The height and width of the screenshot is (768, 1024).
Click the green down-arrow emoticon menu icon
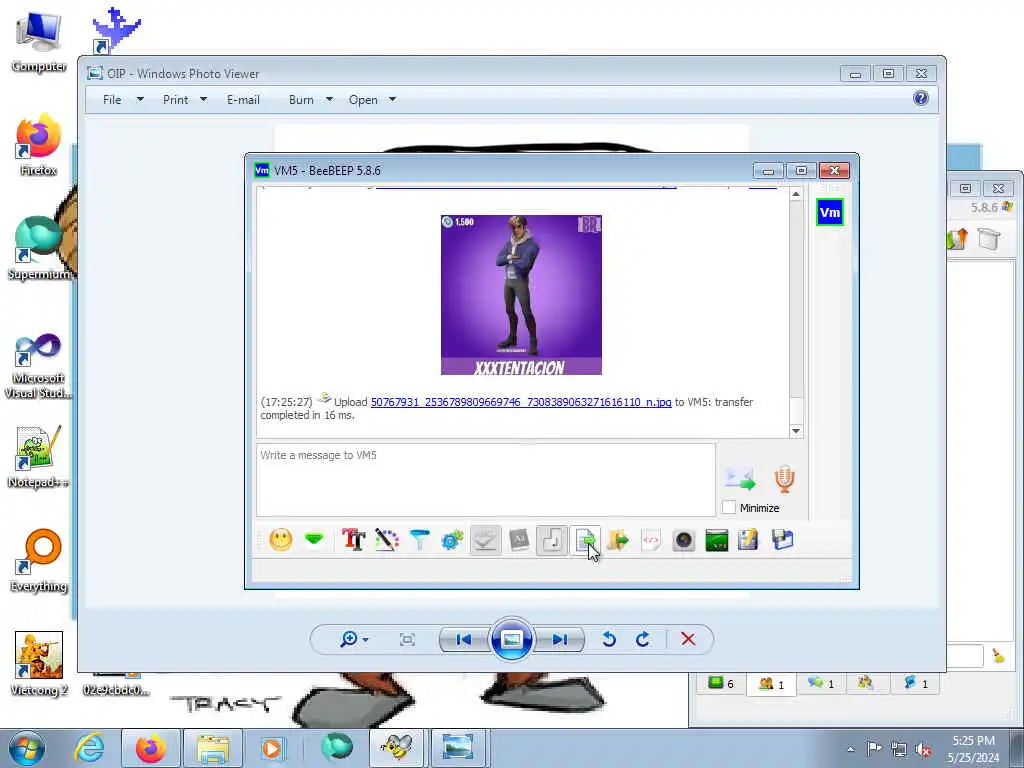click(314, 539)
